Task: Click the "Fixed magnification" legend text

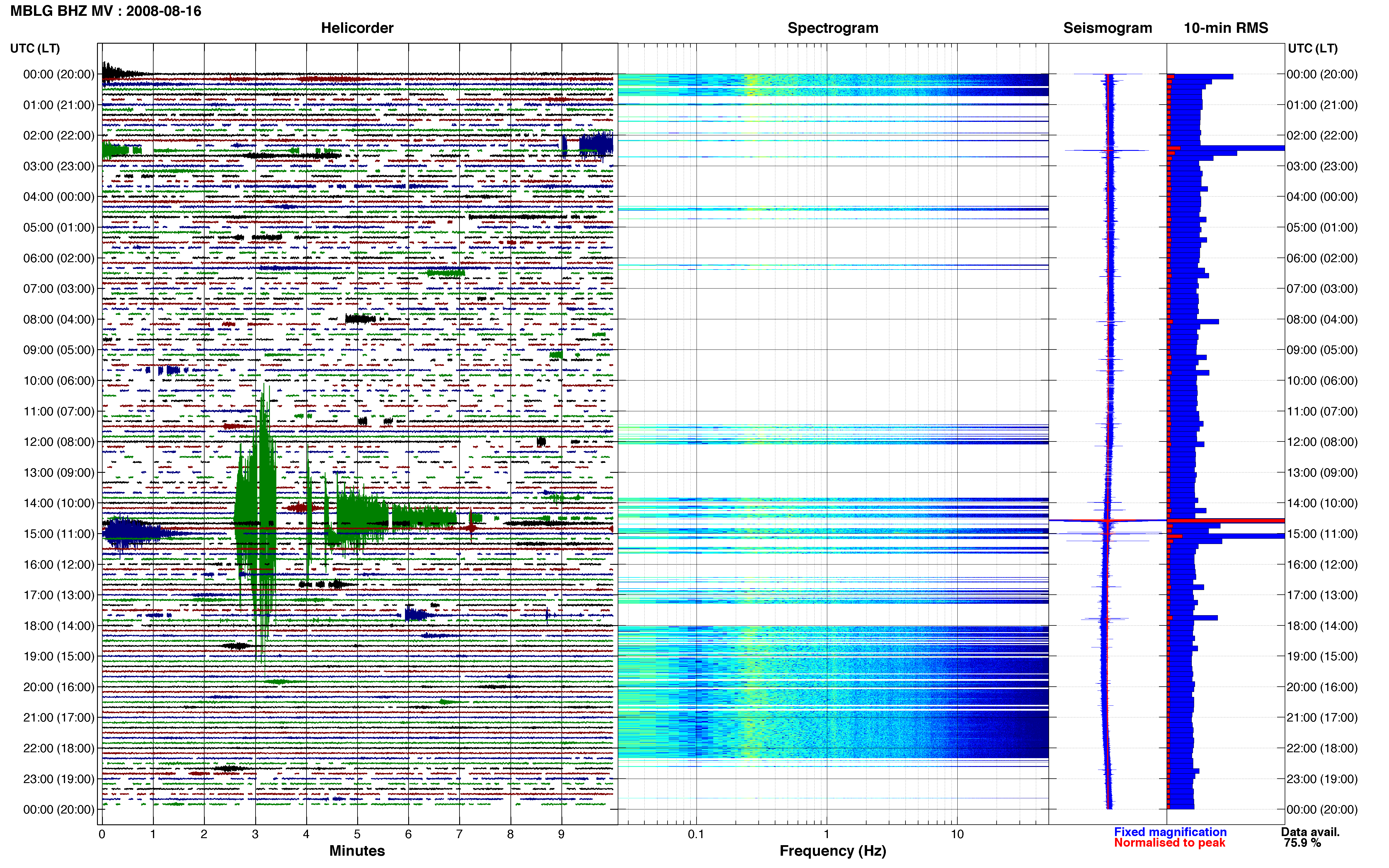Action: (x=1170, y=832)
